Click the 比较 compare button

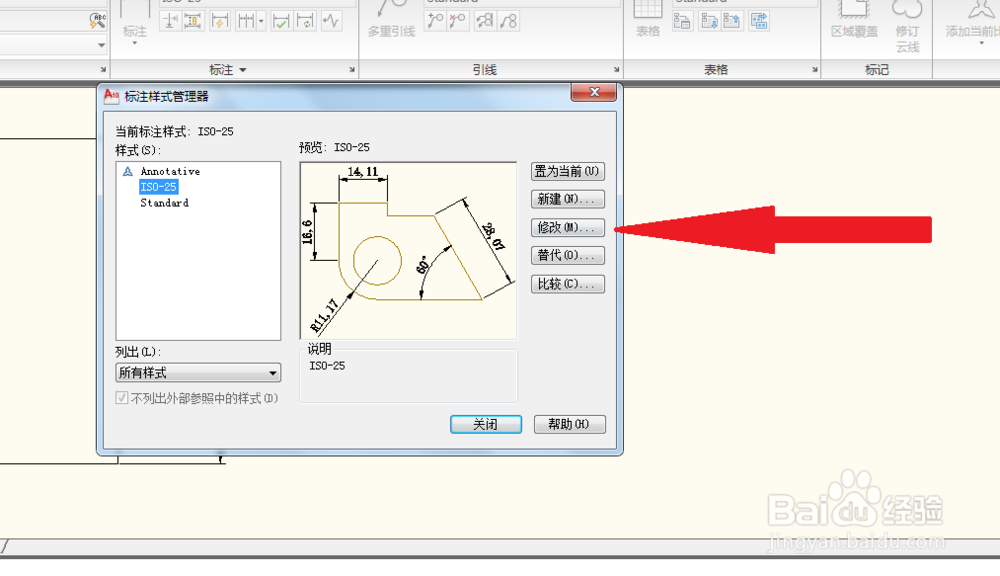pos(568,284)
